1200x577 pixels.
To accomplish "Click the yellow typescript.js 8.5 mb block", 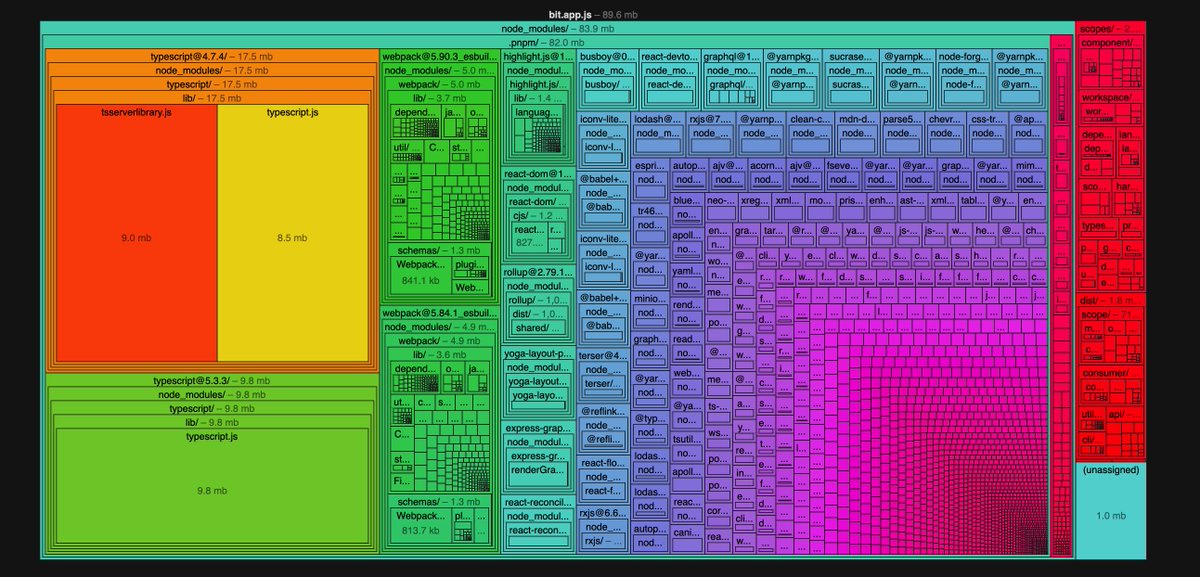I will click(x=293, y=231).
